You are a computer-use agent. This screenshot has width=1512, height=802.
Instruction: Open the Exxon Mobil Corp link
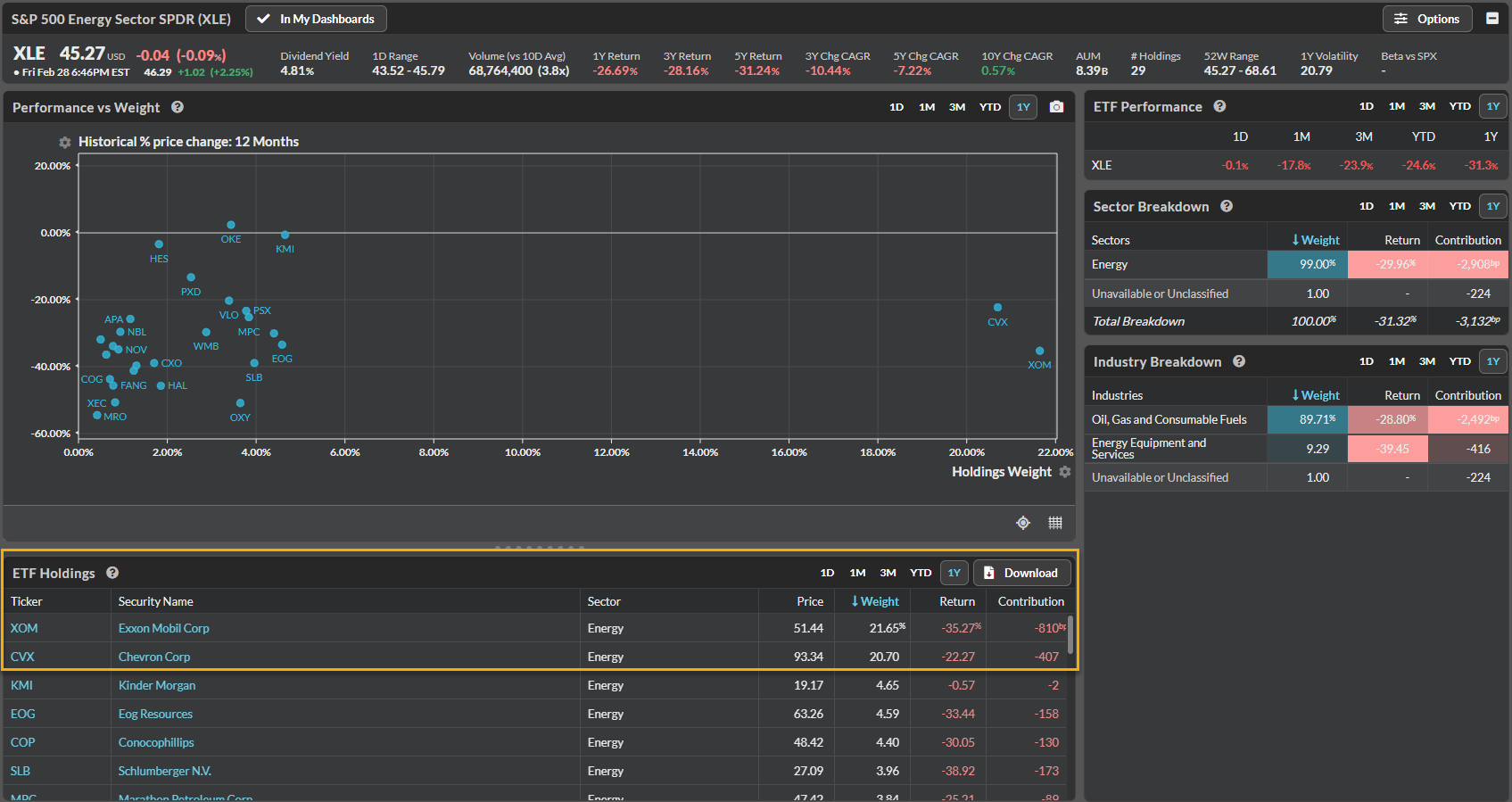click(164, 628)
